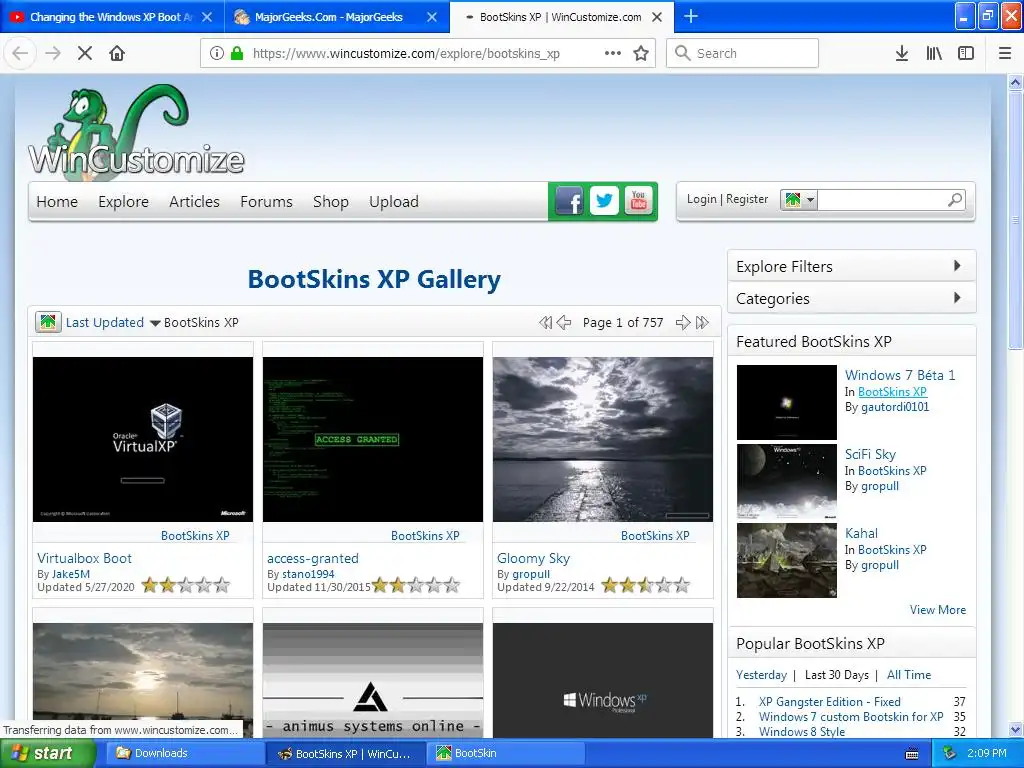1024x768 pixels.
Task: Stop the page from loading
Action: (x=85, y=53)
